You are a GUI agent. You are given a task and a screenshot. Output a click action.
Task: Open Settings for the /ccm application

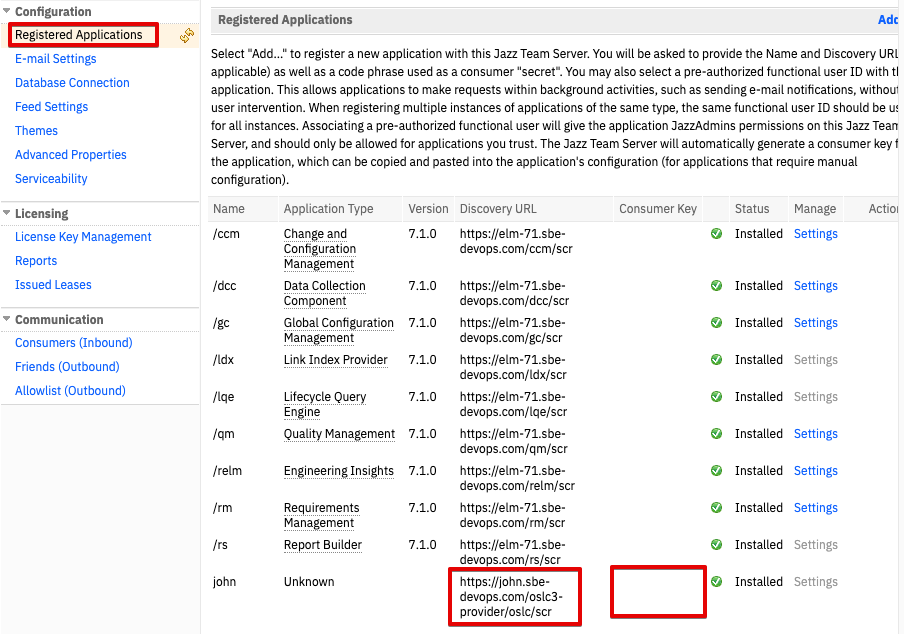[815, 234]
